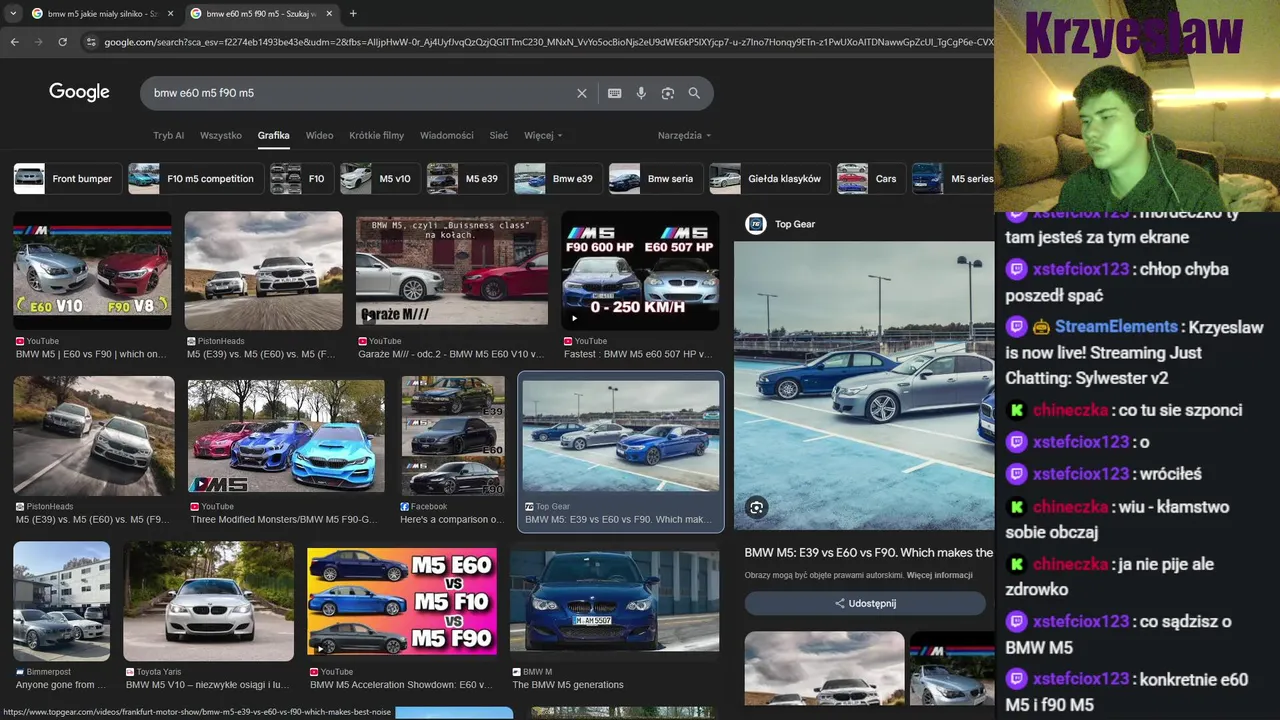Open Three Modified Monsters thumbnail
The height and width of the screenshot is (720, 1280).
[286, 436]
